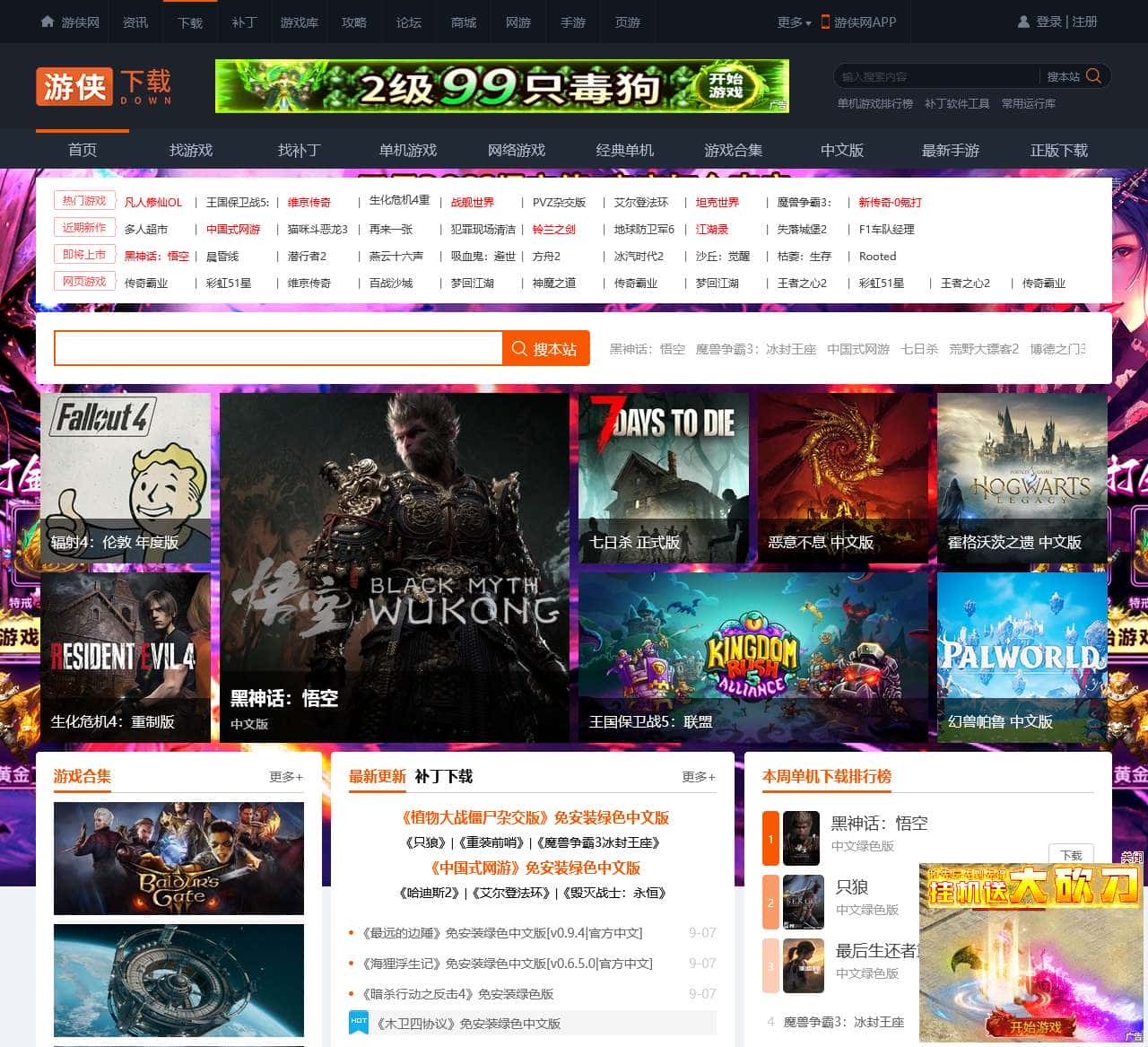The image size is (1148, 1047).
Task: Open the 7 Days to Die thumbnail
Action: click(x=664, y=478)
